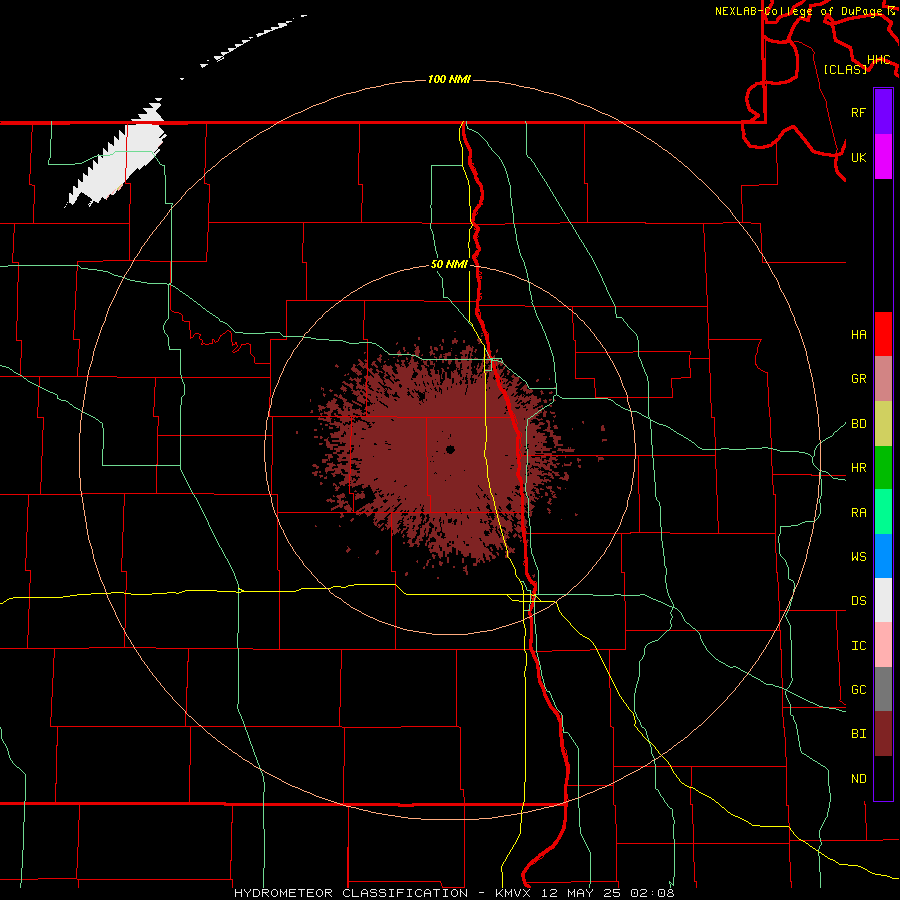The image size is (900, 900).
Task: Click the "HR" legend label
Action: 858,468
